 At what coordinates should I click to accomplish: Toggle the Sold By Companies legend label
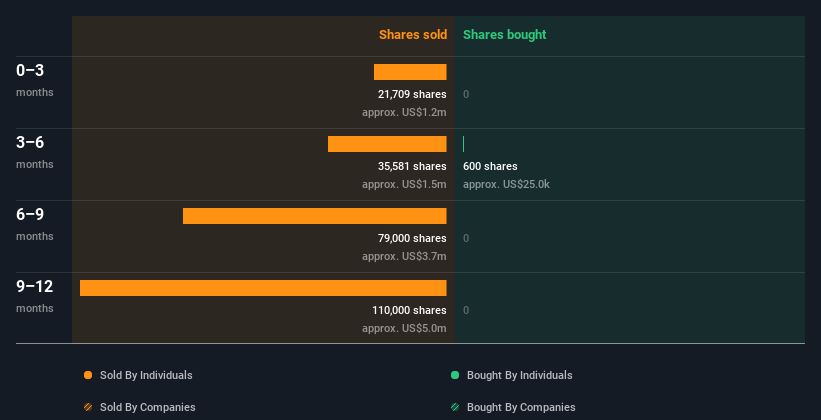[148, 407]
